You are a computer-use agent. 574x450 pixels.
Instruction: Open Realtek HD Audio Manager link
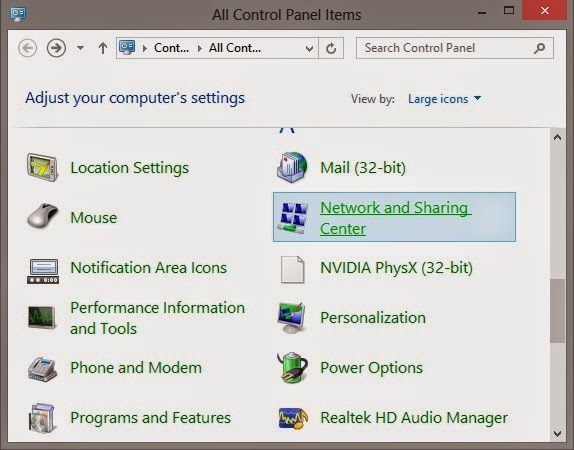(414, 418)
